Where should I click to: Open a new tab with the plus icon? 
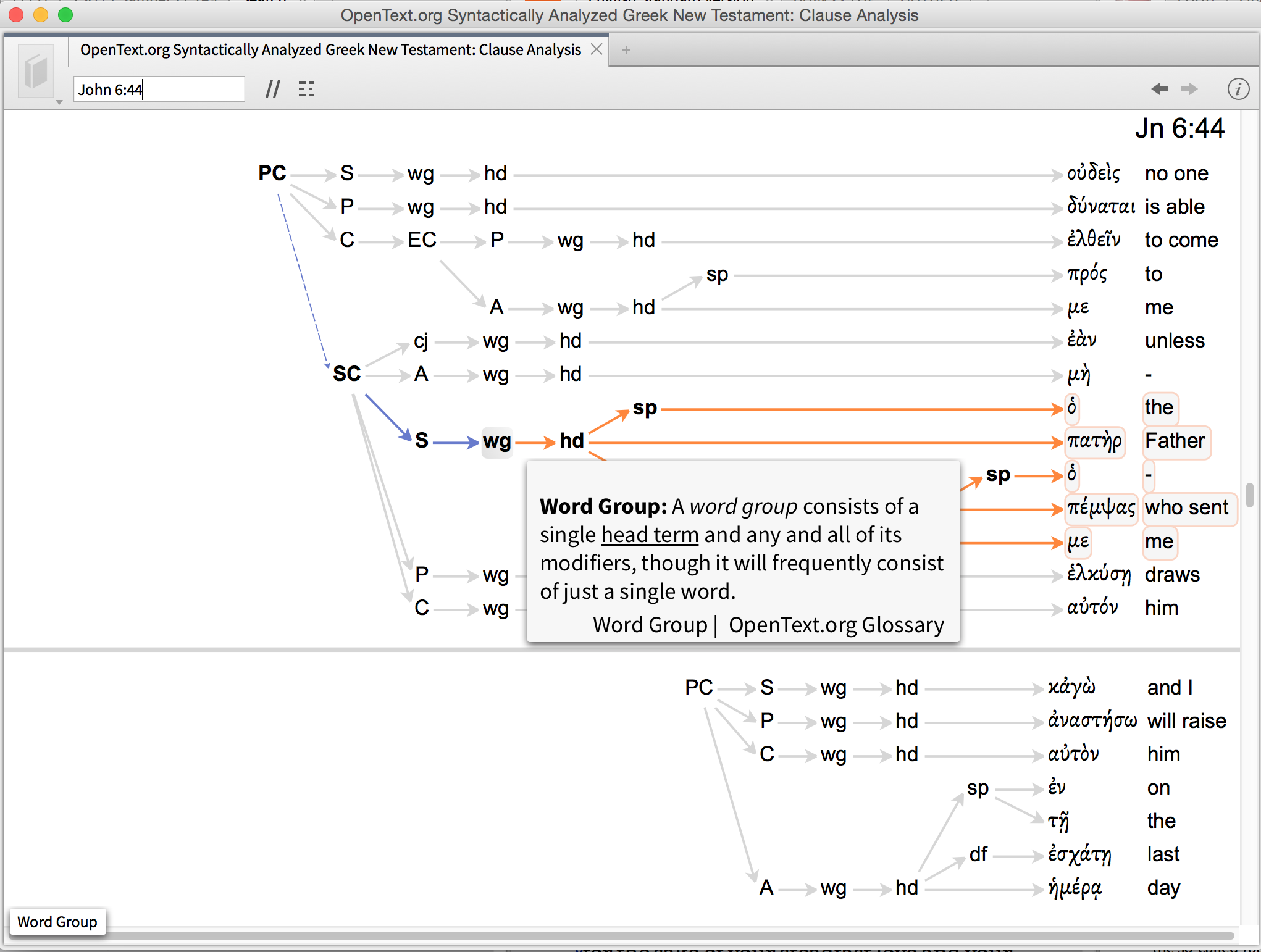626,50
